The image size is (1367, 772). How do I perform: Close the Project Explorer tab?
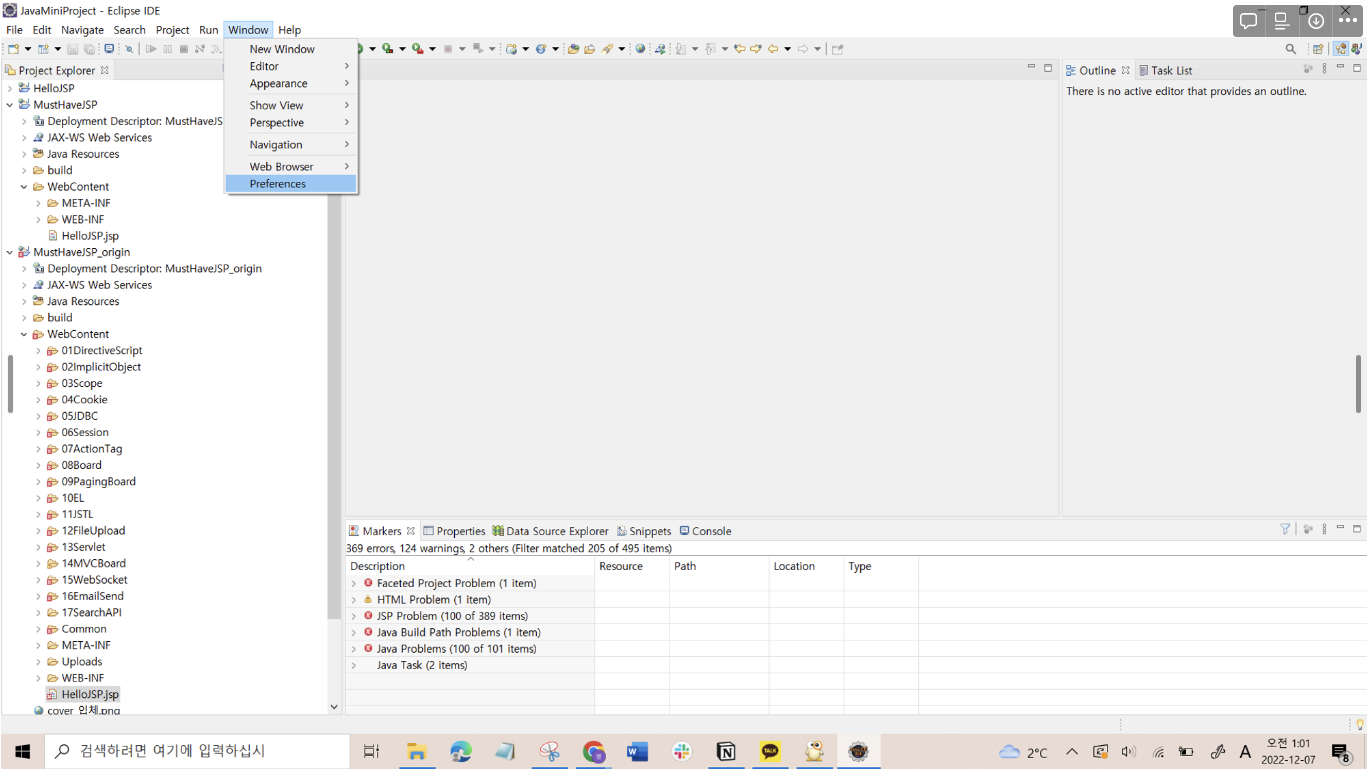pyautogui.click(x=105, y=70)
